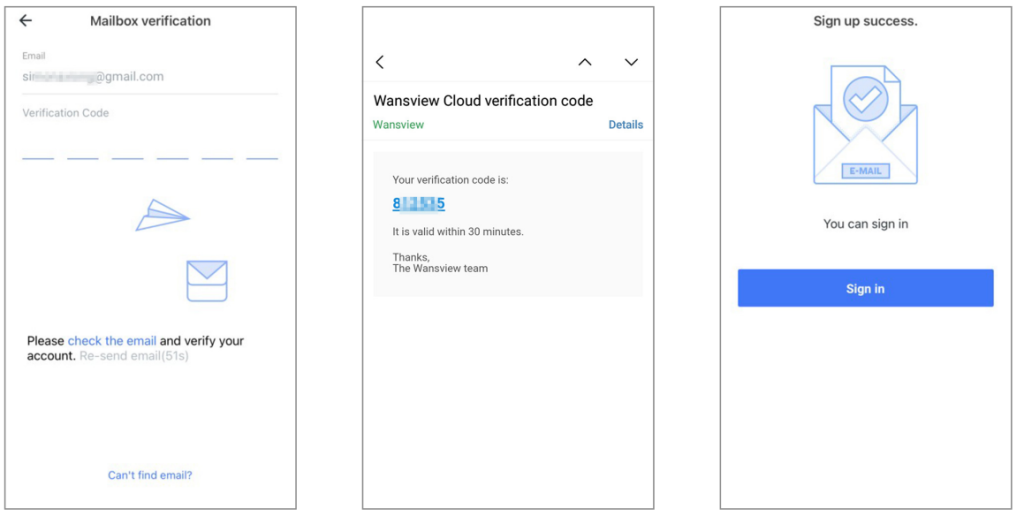Click the Email address field
The width and height of the screenshot is (1024, 516).
click(150, 77)
